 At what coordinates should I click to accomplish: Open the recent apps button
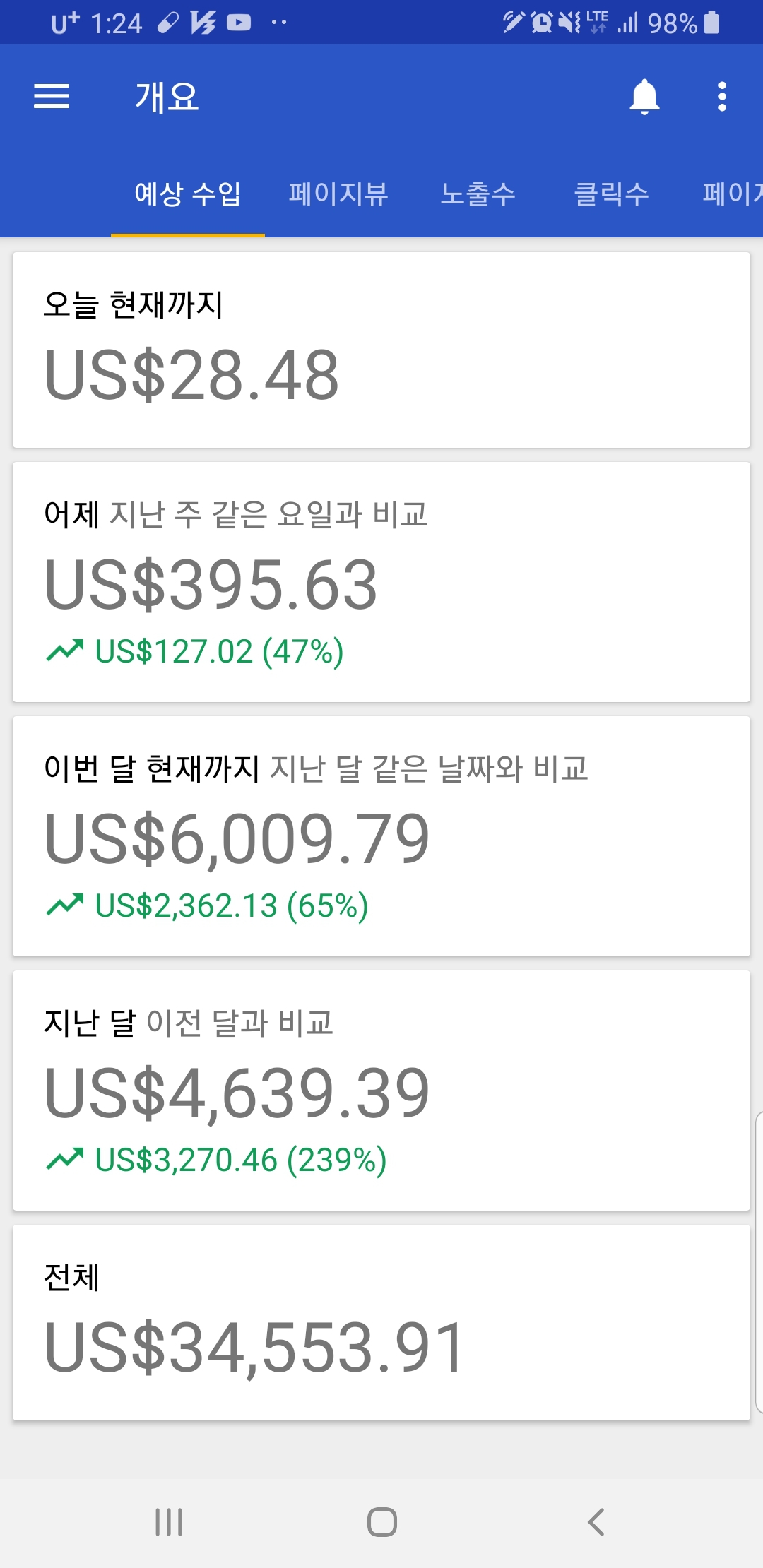(x=169, y=1521)
